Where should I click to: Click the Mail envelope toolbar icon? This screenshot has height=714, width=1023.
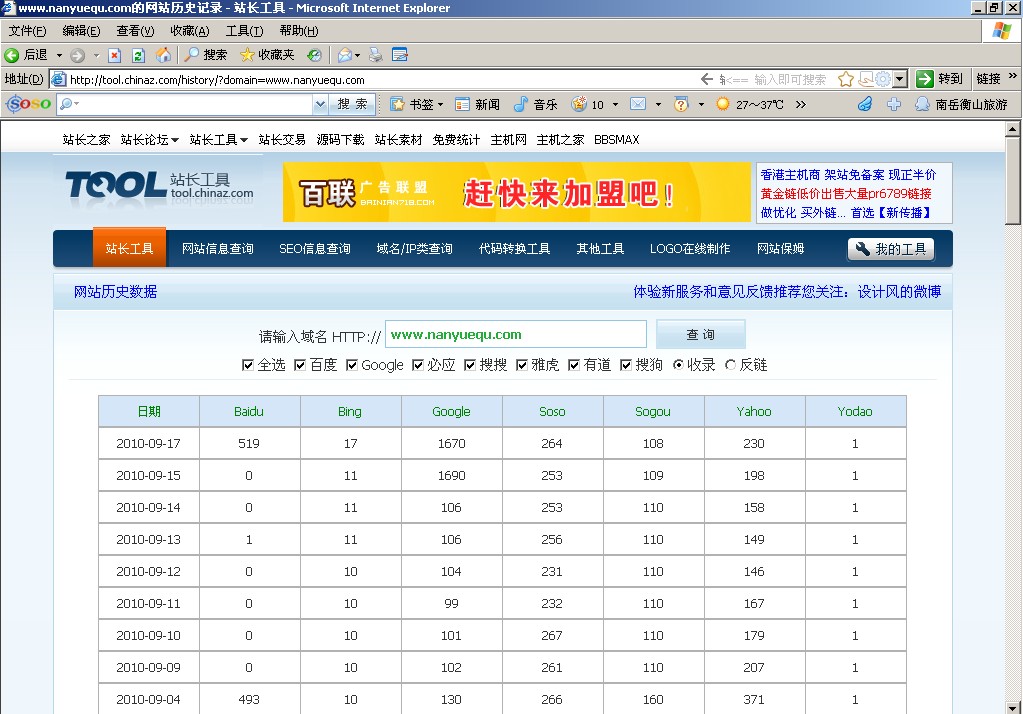345,55
